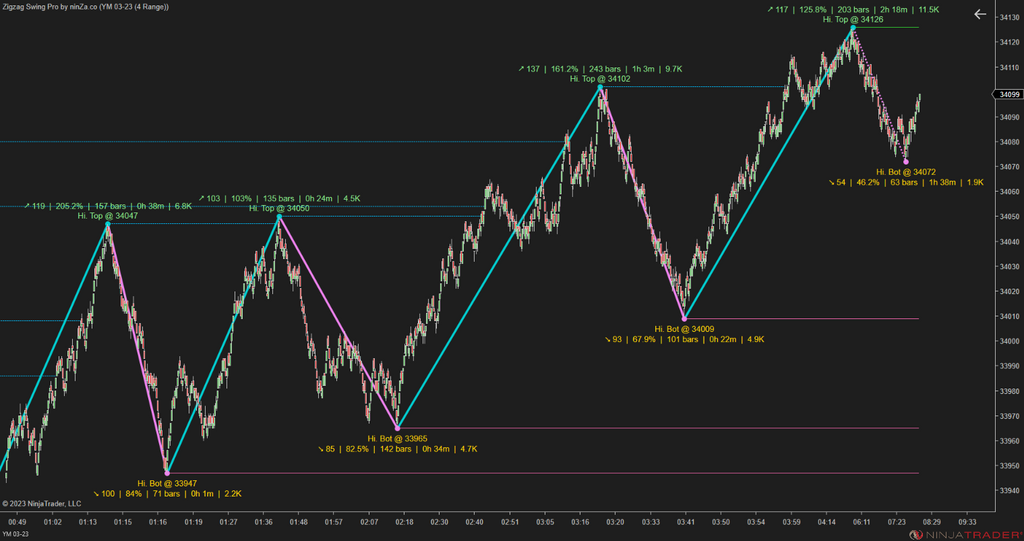1024x541 pixels.
Task: Click the pink pivot dot at Hi. Bot 34072
Action: click(x=906, y=161)
